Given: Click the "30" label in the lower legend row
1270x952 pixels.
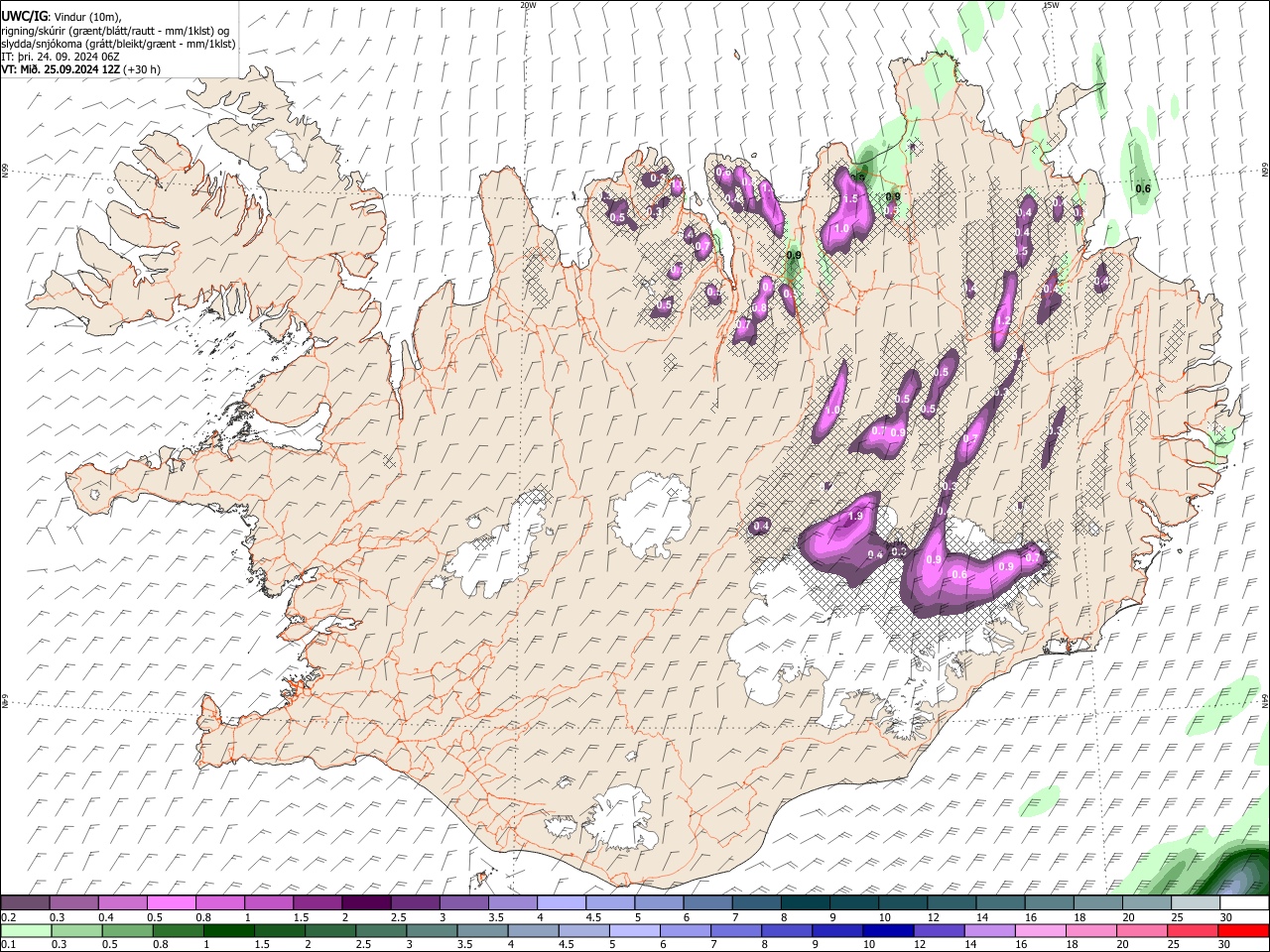Looking at the screenshot, I should pos(1222,944).
